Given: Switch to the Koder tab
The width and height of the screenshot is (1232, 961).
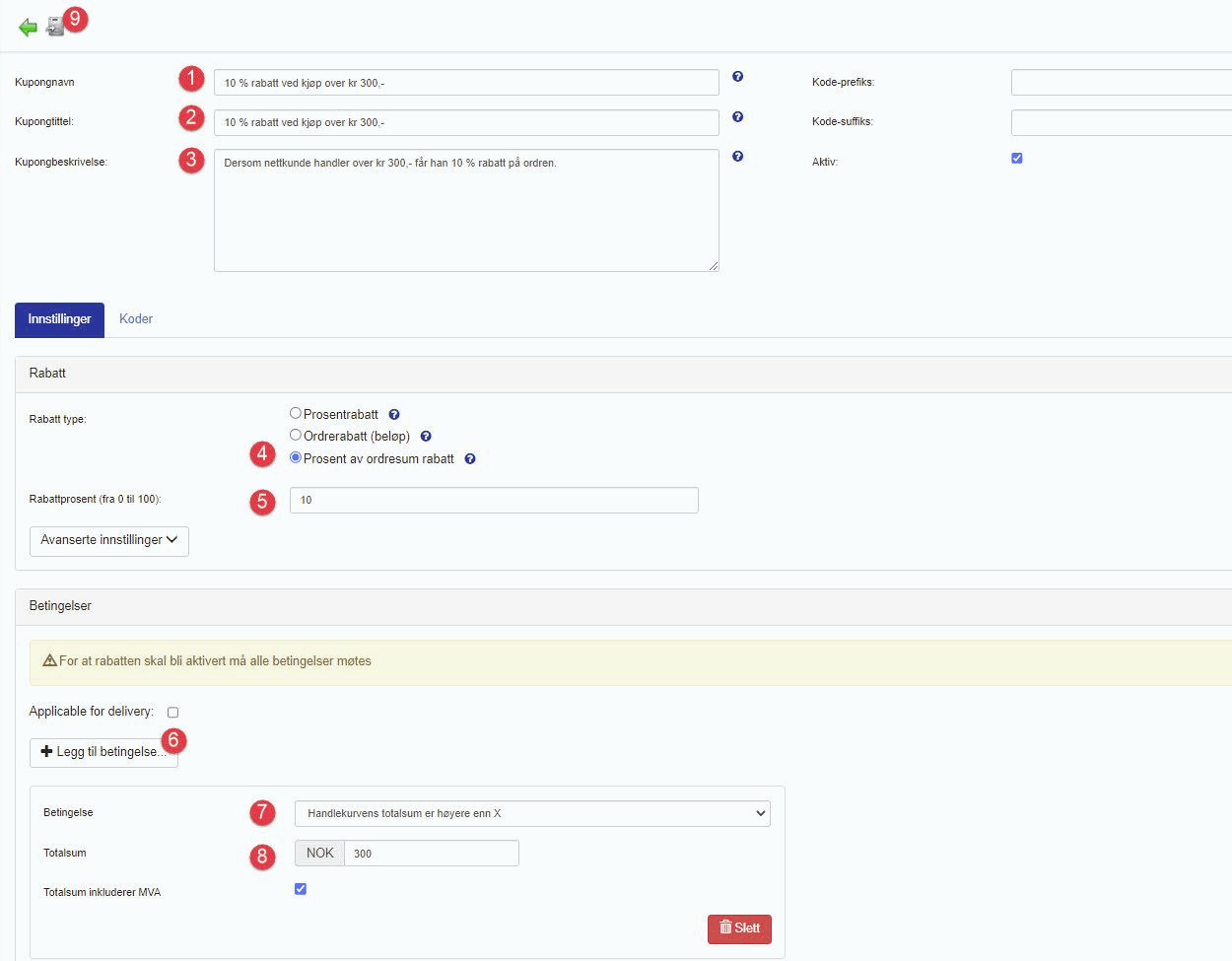Looking at the screenshot, I should pyautogui.click(x=136, y=319).
